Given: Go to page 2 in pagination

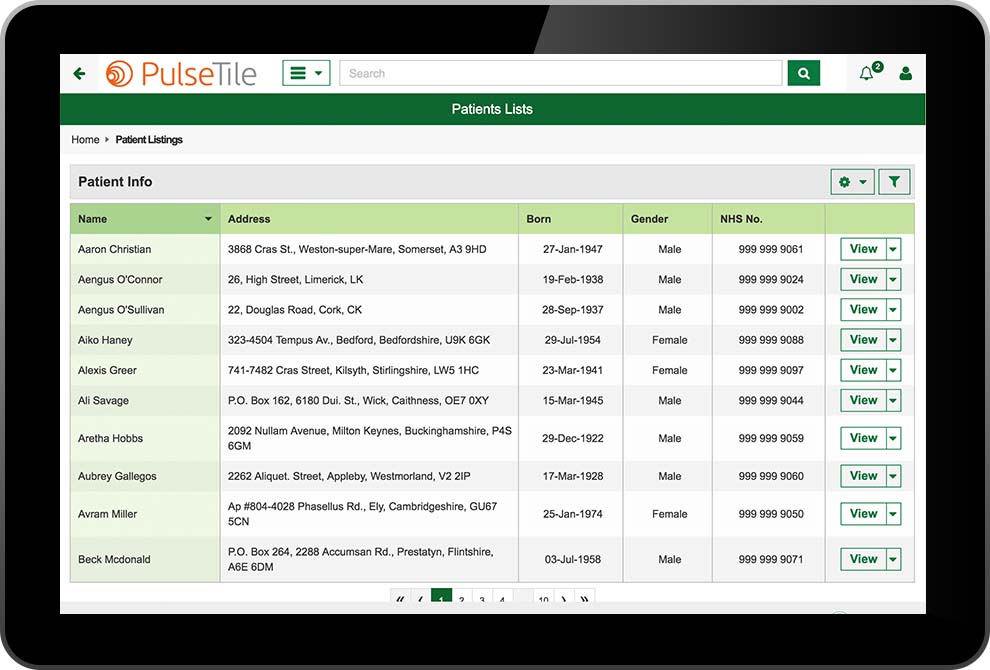Looking at the screenshot, I should (461, 599).
